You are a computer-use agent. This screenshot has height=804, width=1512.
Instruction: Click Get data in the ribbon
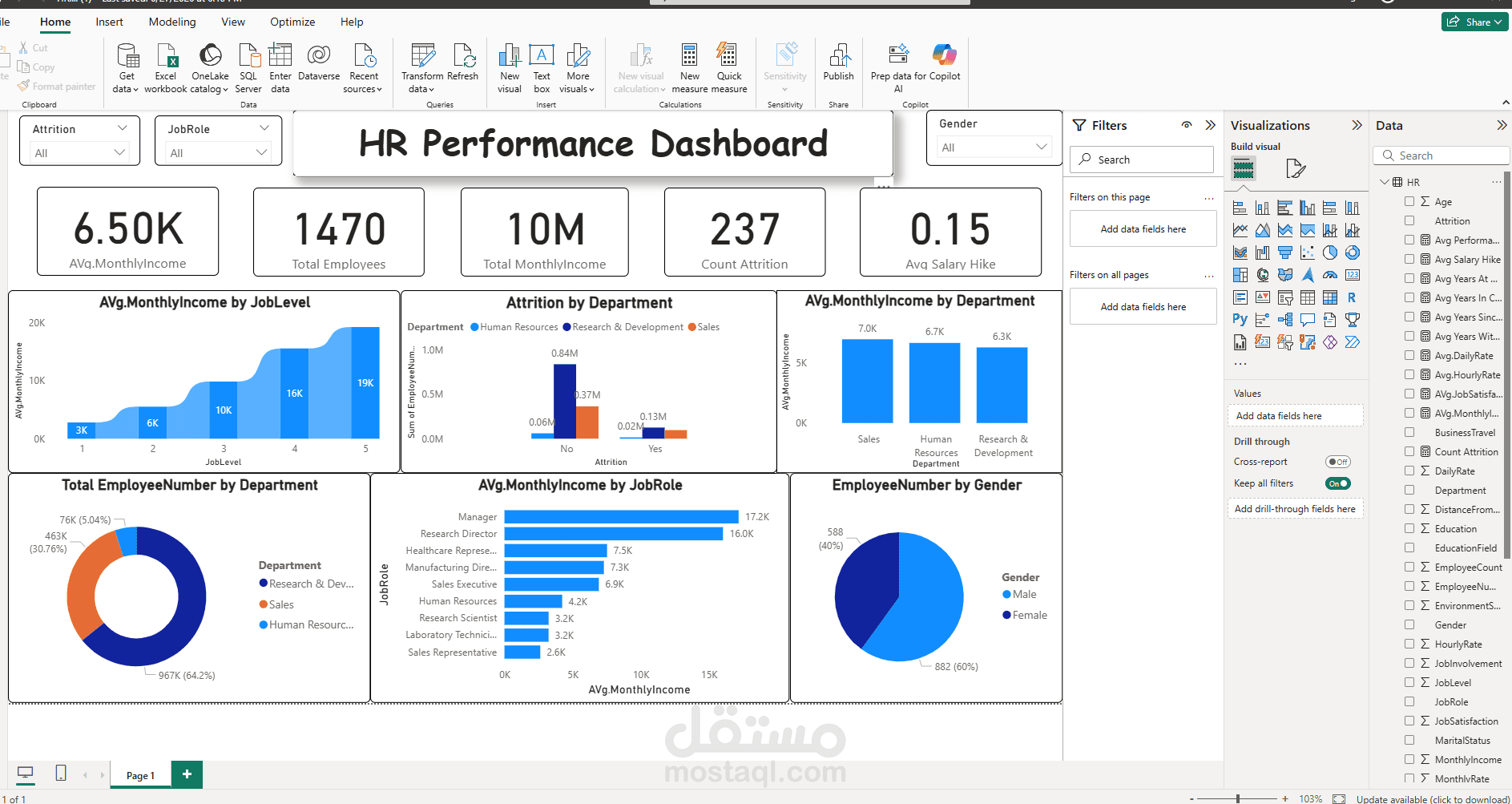pyautogui.click(x=126, y=68)
